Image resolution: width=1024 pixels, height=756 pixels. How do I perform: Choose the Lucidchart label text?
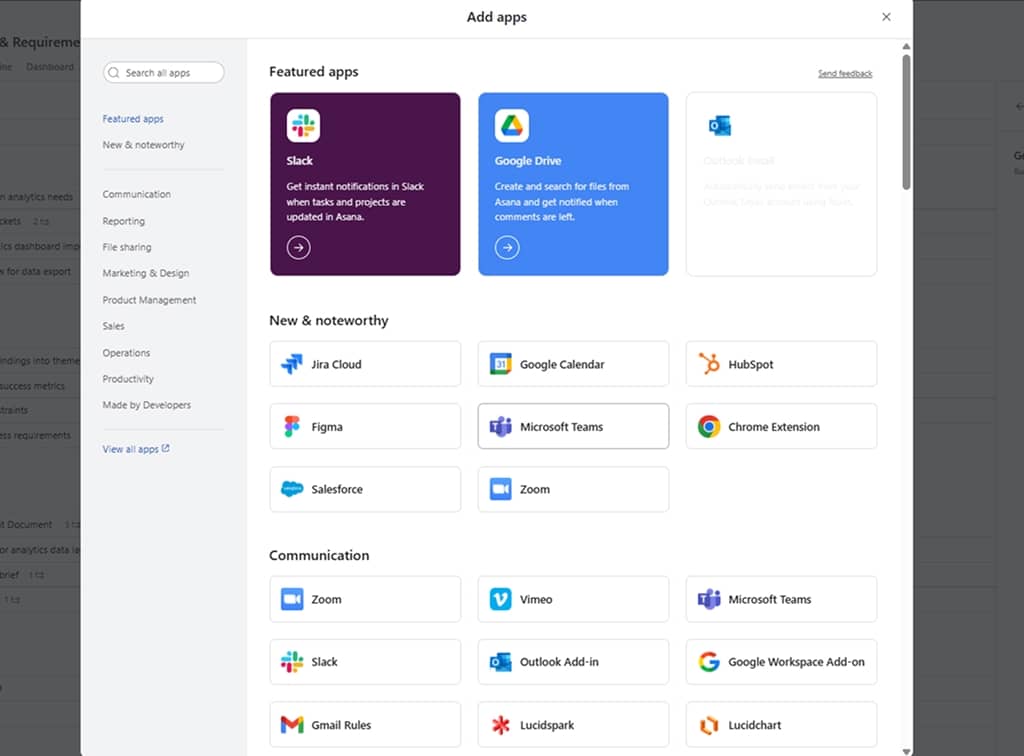pos(754,725)
